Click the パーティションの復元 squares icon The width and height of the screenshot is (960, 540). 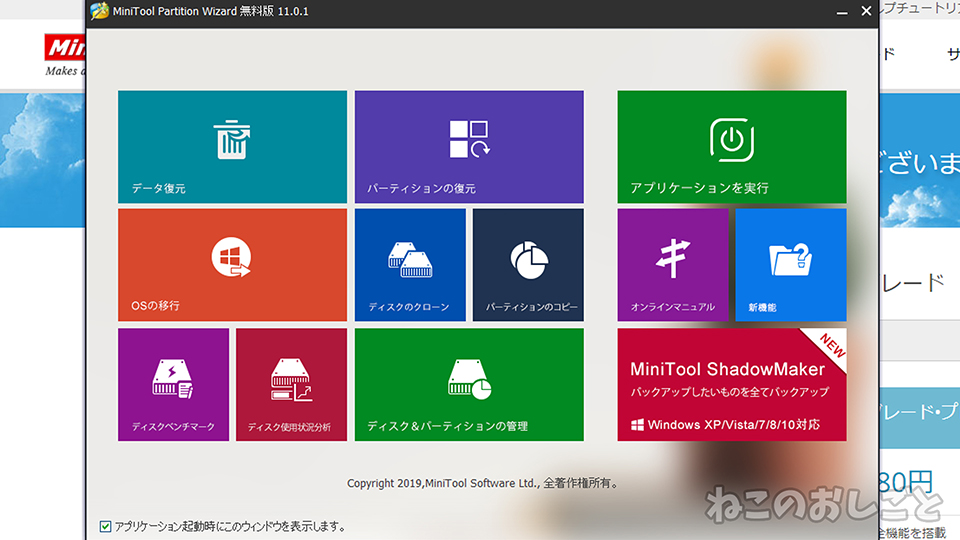(x=469, y=139)
